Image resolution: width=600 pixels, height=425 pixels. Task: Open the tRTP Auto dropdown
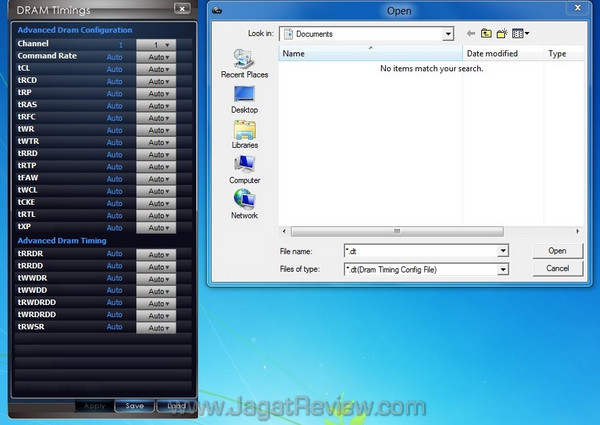pos(156,167)
